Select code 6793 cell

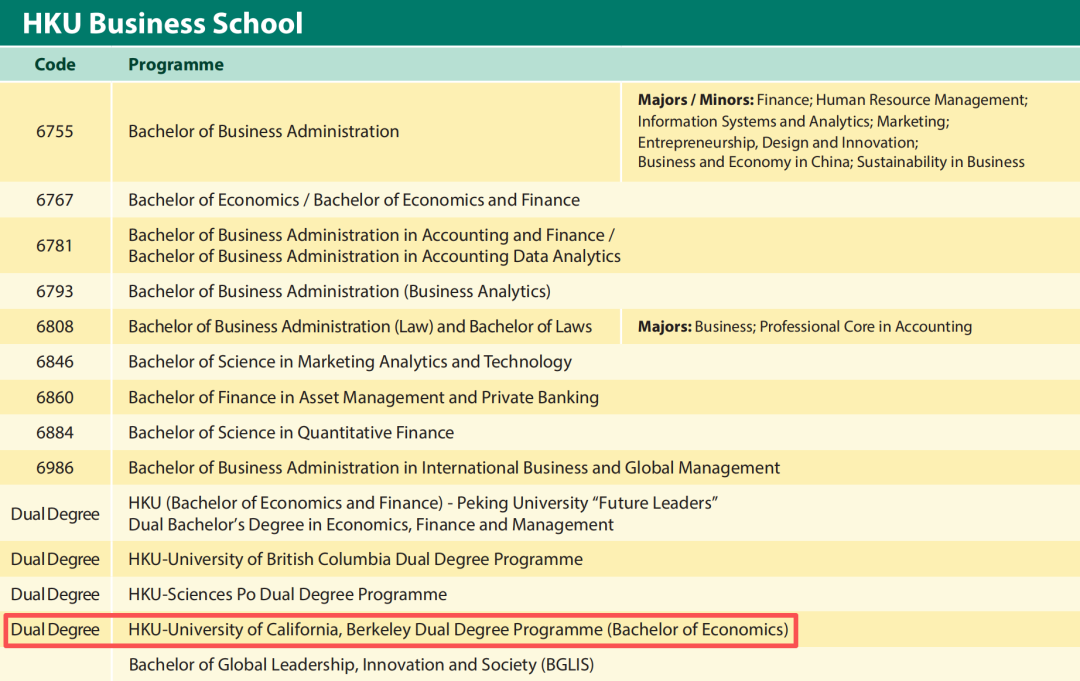[x=55, y=291]
